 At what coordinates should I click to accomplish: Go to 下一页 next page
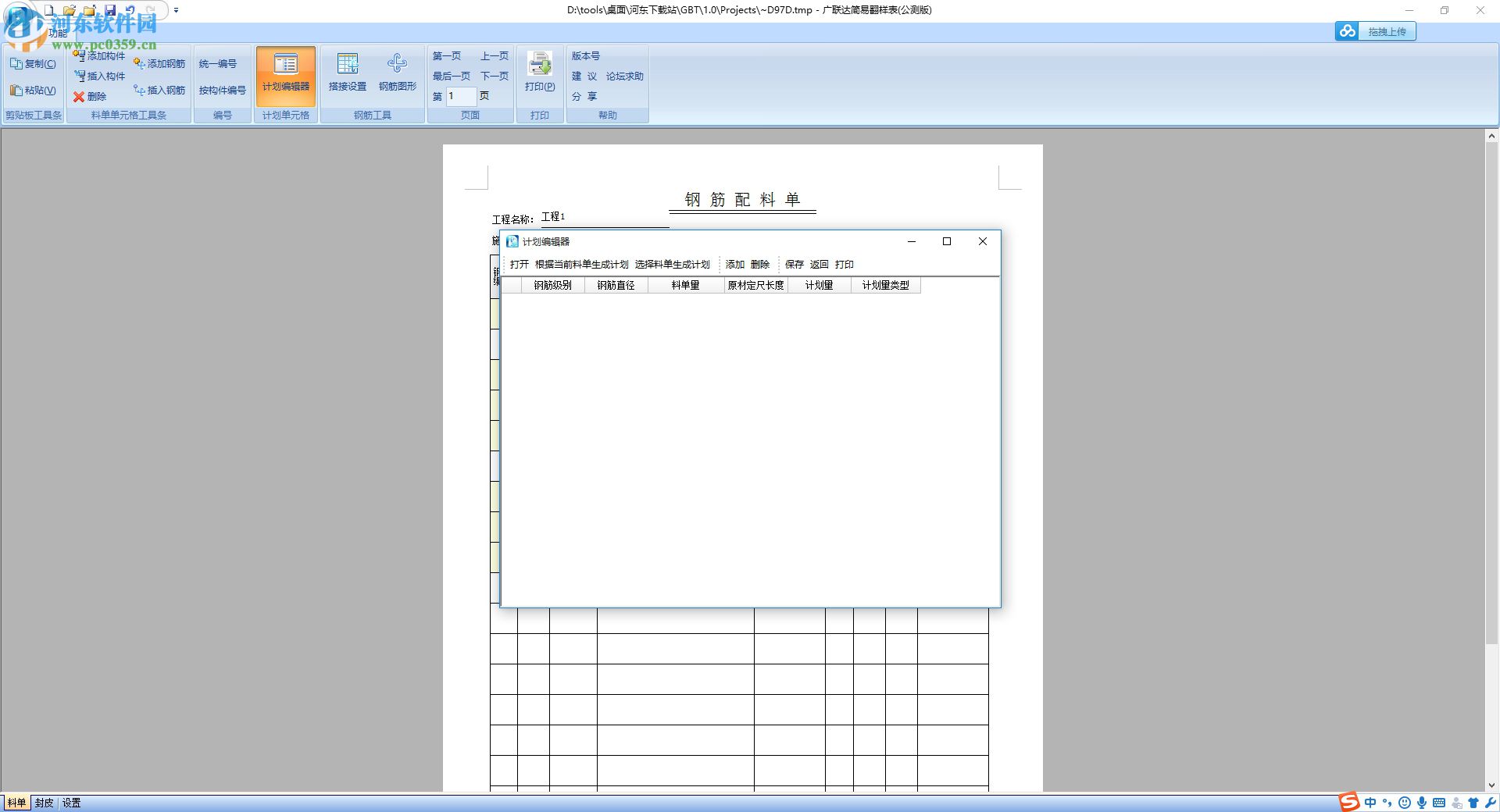coord(495,77)
